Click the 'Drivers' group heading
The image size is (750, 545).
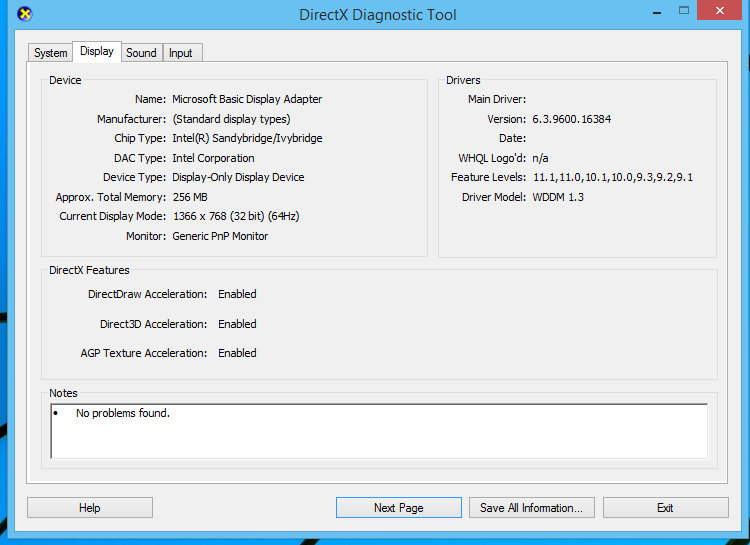[x=463, y=80]
